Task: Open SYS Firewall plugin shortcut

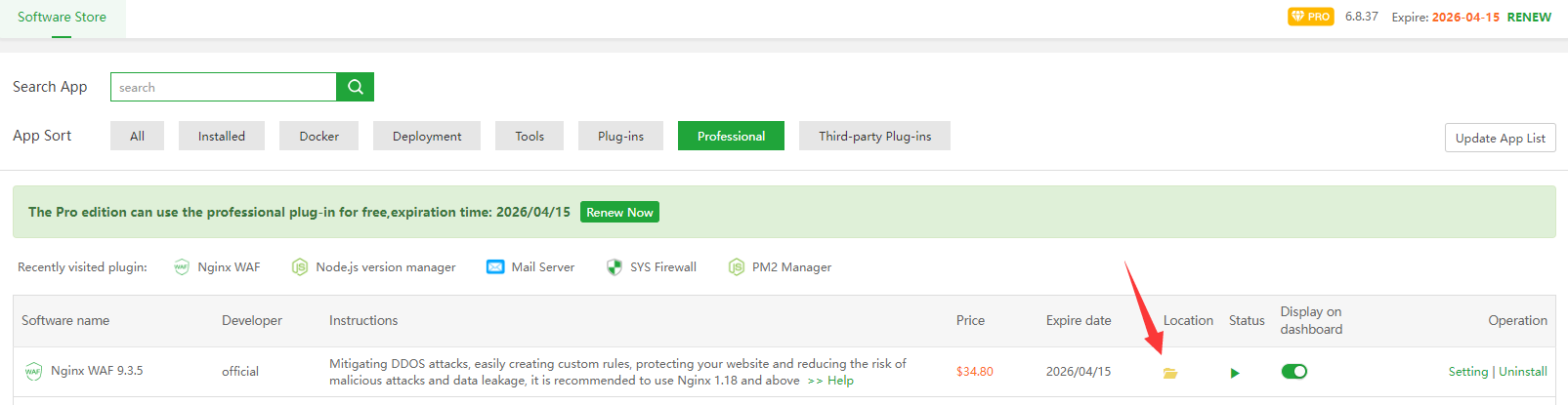Action: [x=662, y=267]
